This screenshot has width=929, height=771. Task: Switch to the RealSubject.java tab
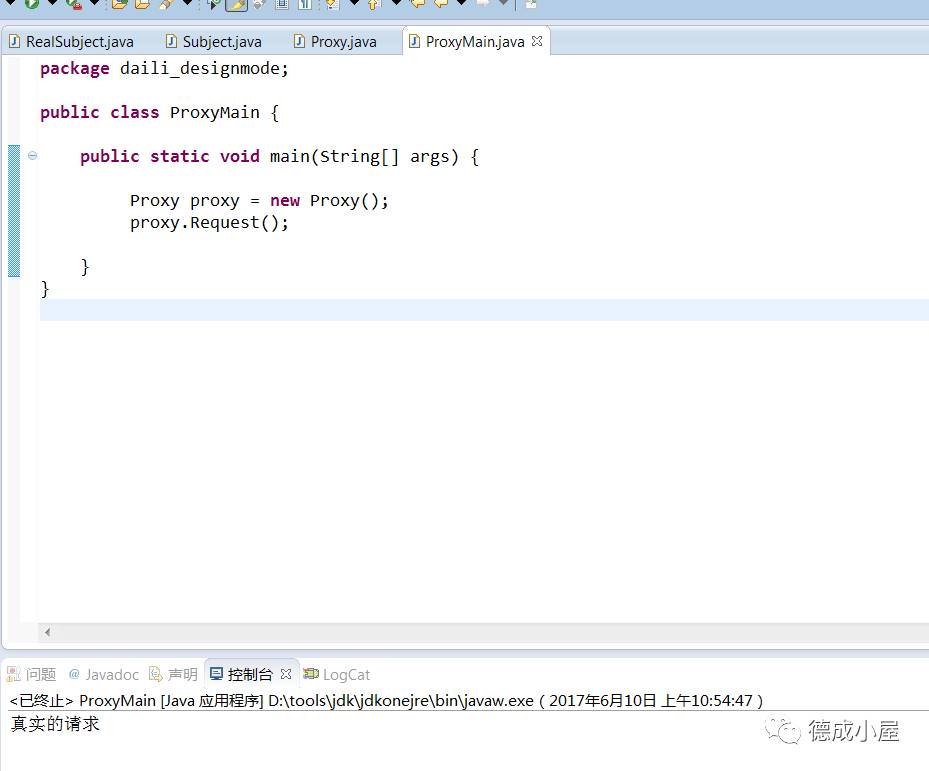72,41
